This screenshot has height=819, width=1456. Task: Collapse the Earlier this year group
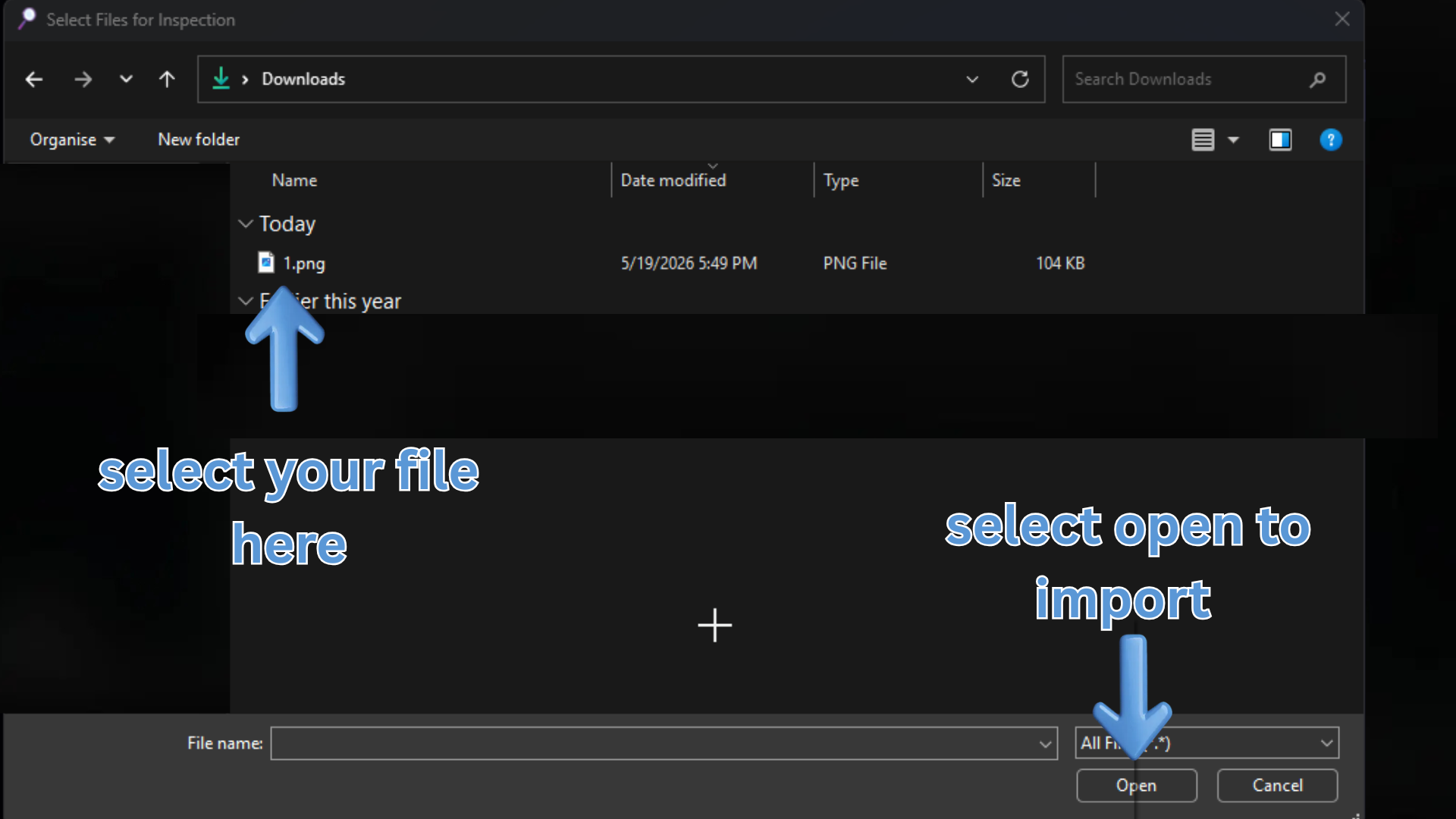(245, 301)
